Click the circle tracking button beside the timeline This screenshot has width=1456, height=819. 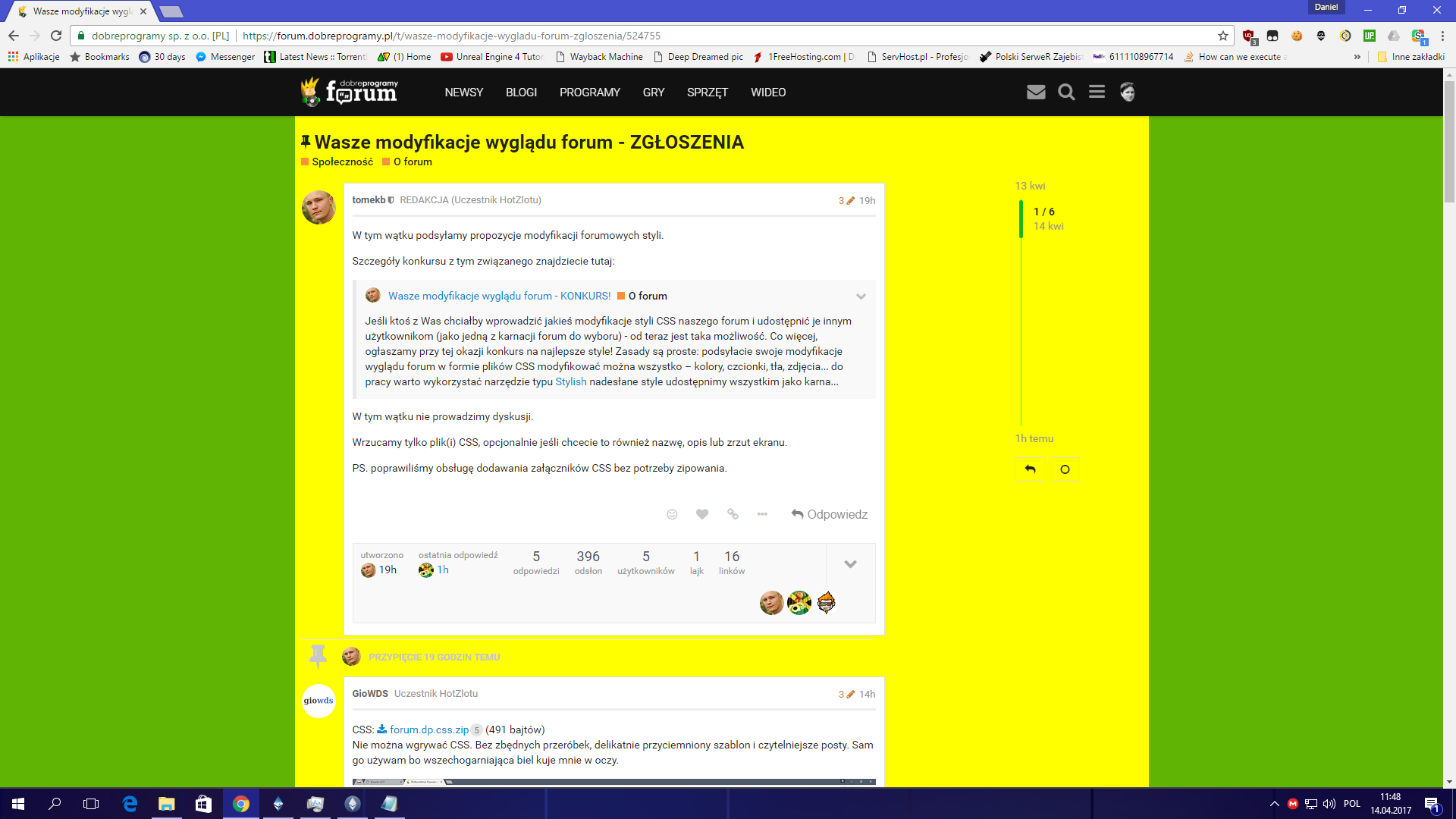(1065, 469)
